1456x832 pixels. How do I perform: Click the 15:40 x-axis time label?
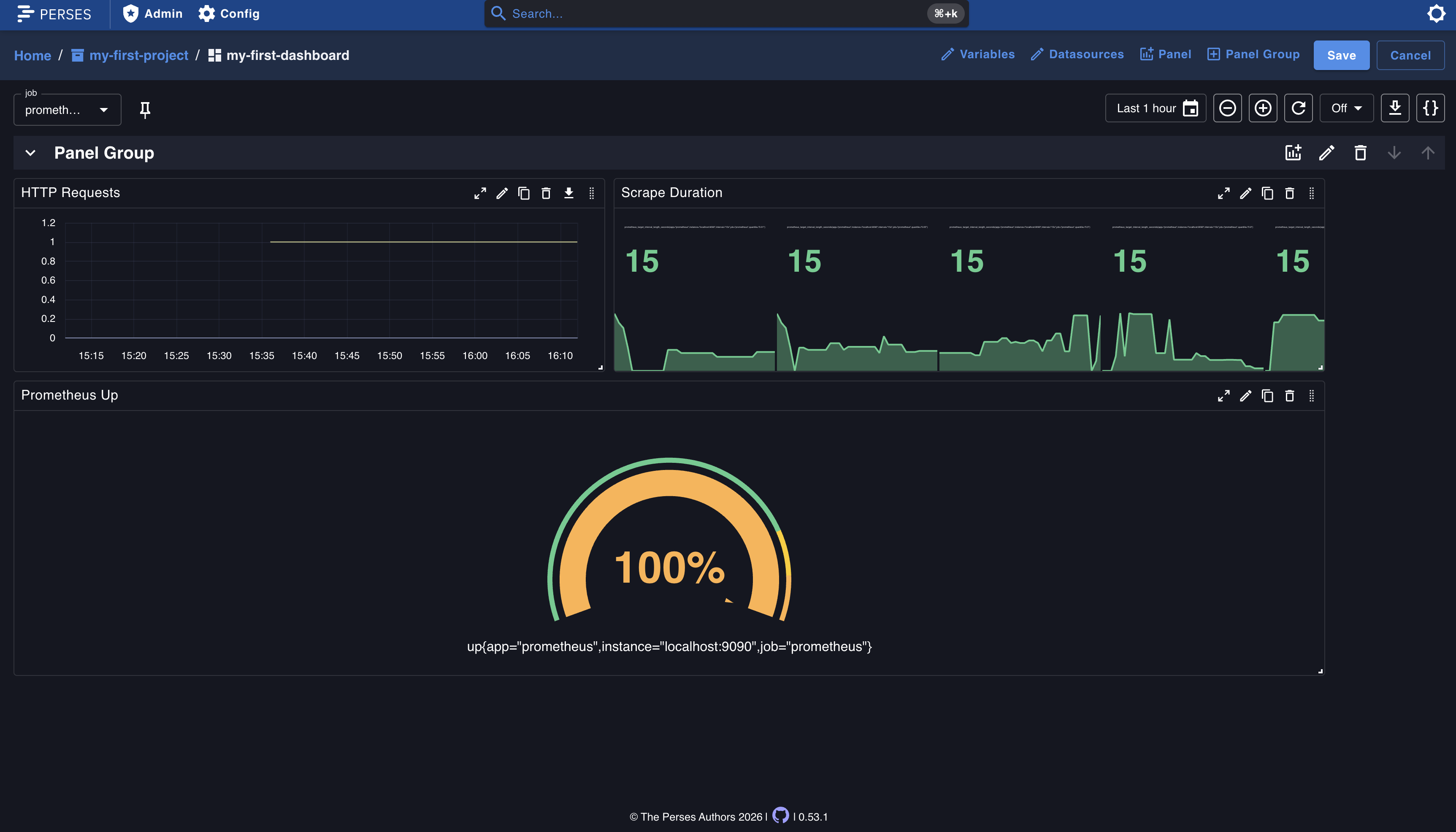coord(304,355)
